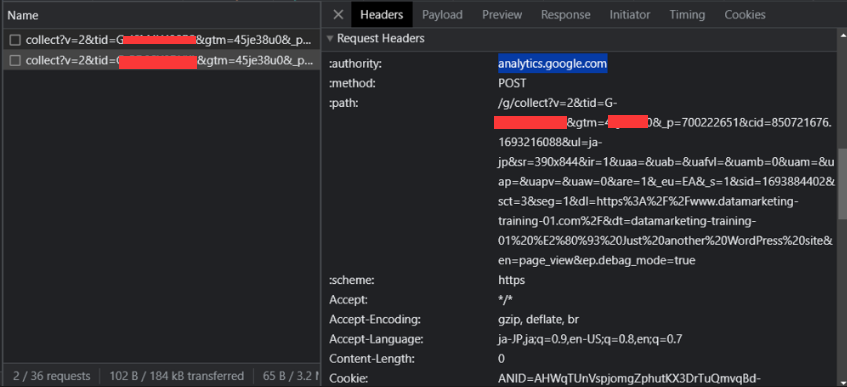Click the analytics.google.com authority value
The height and width of the screenshot is (387, 847).
pyautogui.click(x=552, y=64)
